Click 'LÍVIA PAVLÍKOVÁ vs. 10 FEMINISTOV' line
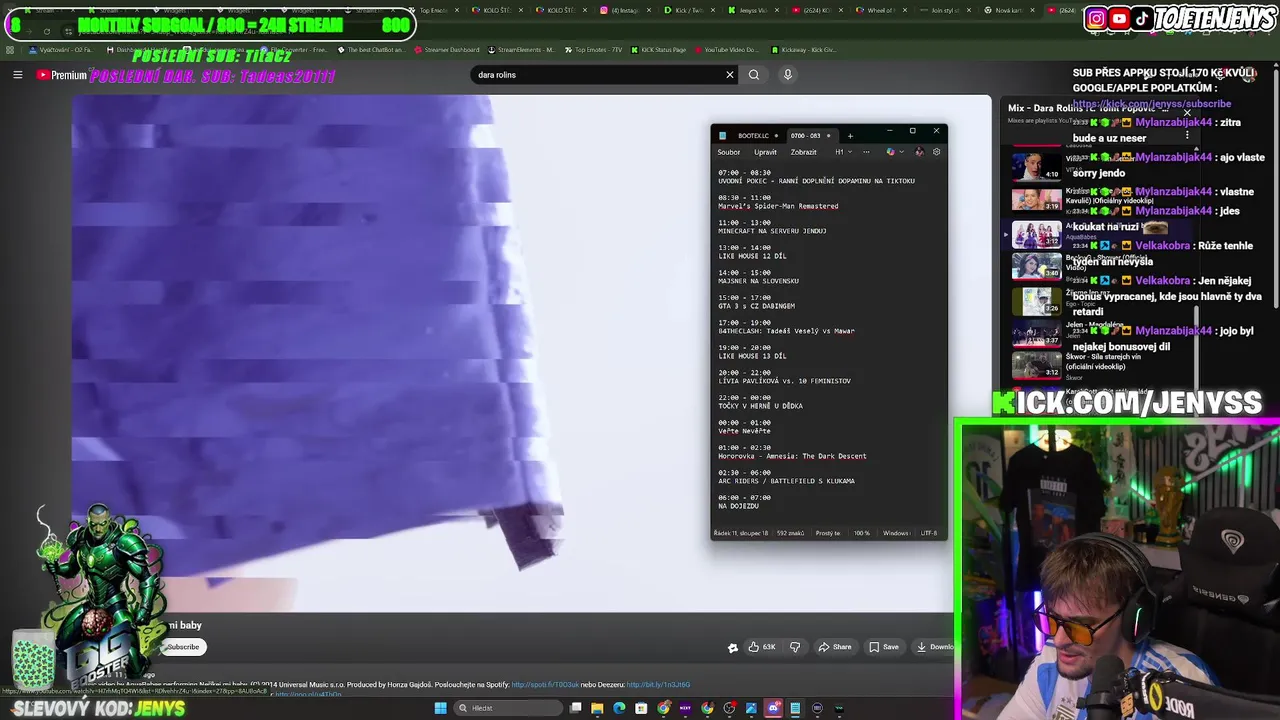This screenshot has width=1280, height=720. click(x=784, y=381)
